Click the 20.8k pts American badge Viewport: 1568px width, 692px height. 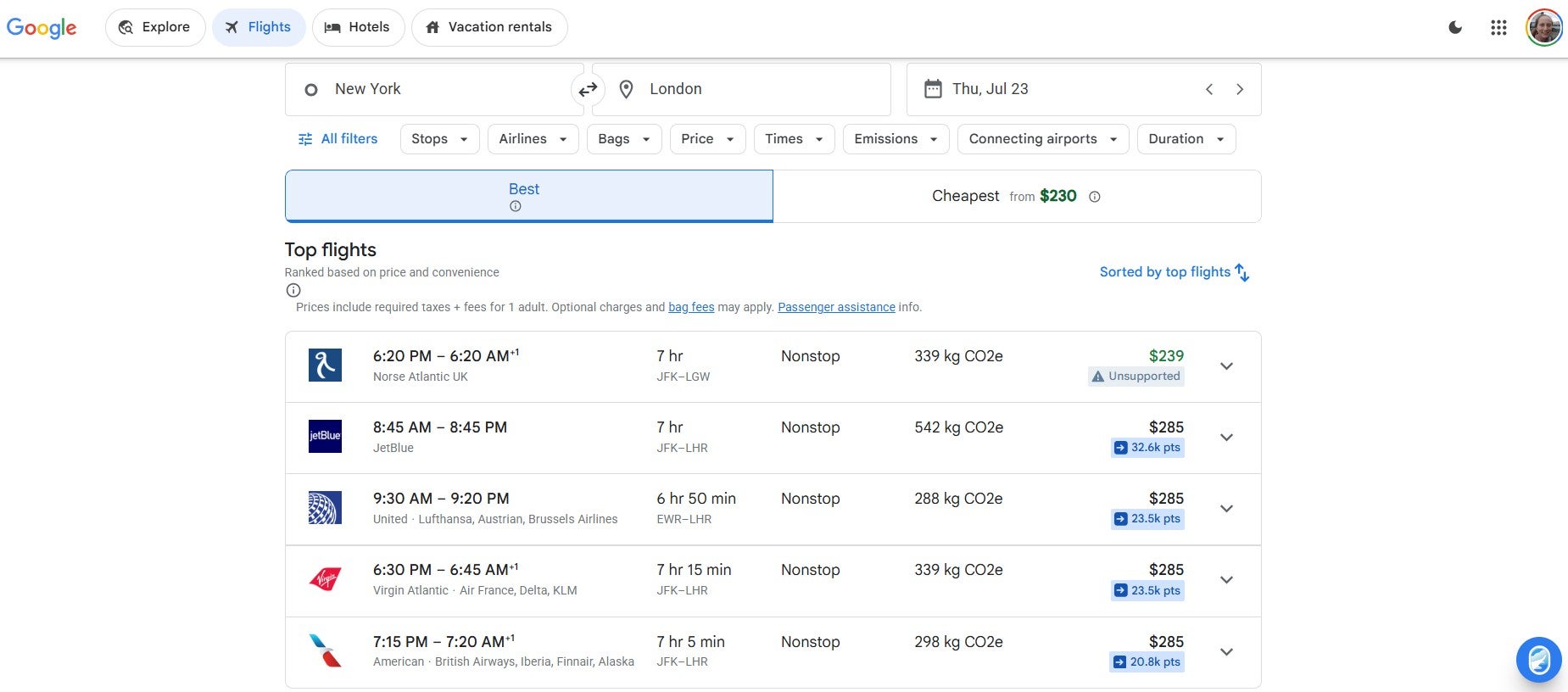point(1147,662)
